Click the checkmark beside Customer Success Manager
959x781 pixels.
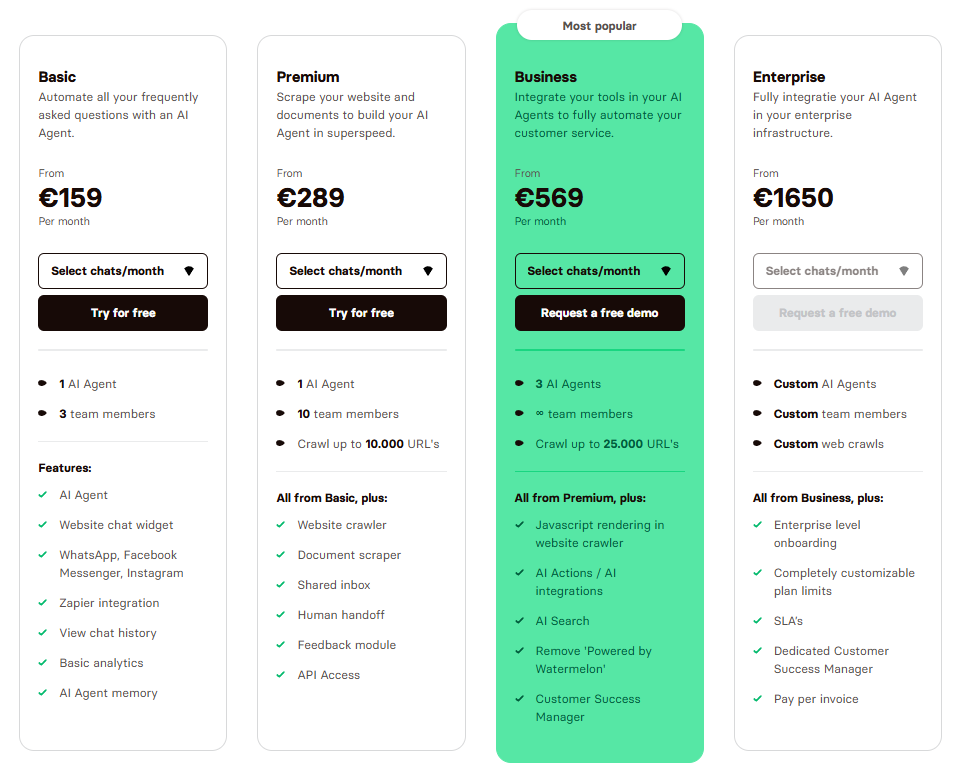pos(519,699)
